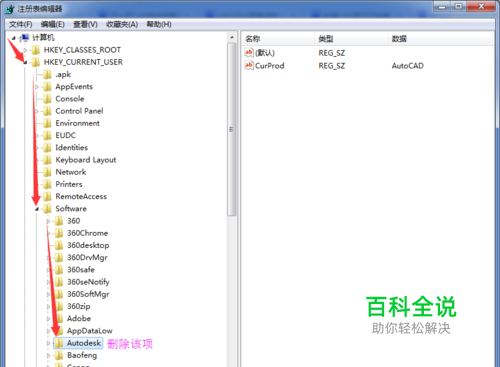Screen dimensions: 500x367
Task: Maximize the Registry Editor window
Action: click(x=459, y=7)
